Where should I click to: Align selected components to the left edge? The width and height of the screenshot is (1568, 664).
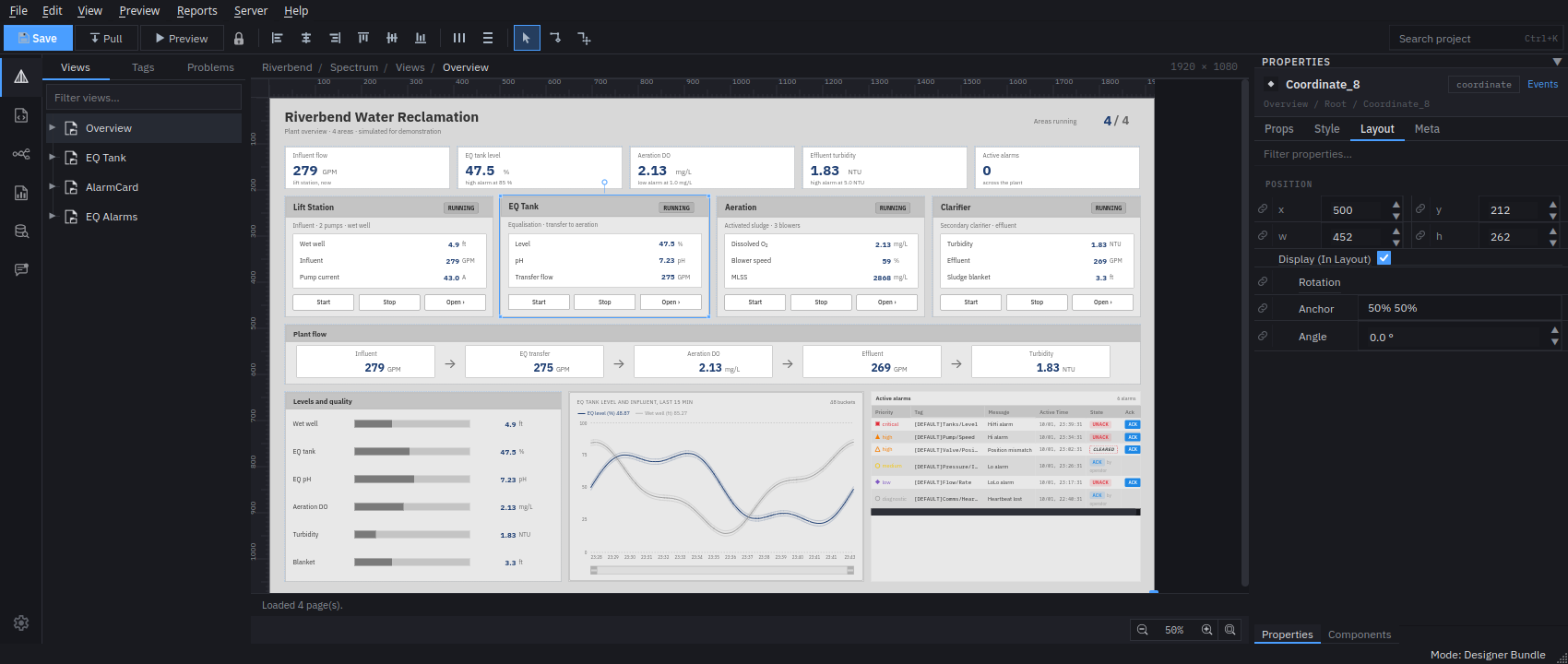(277, 39)
